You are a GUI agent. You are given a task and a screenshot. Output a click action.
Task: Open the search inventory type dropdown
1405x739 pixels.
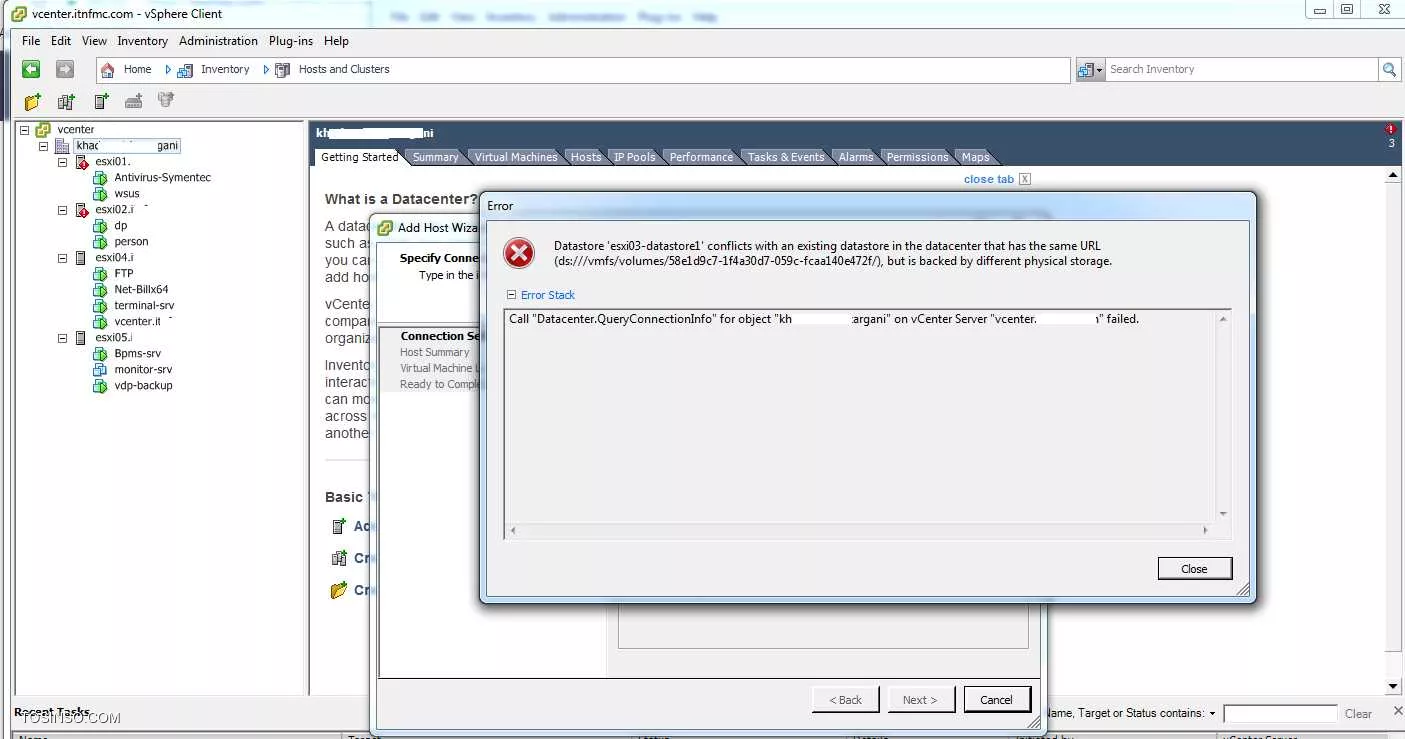[1089, 69]
